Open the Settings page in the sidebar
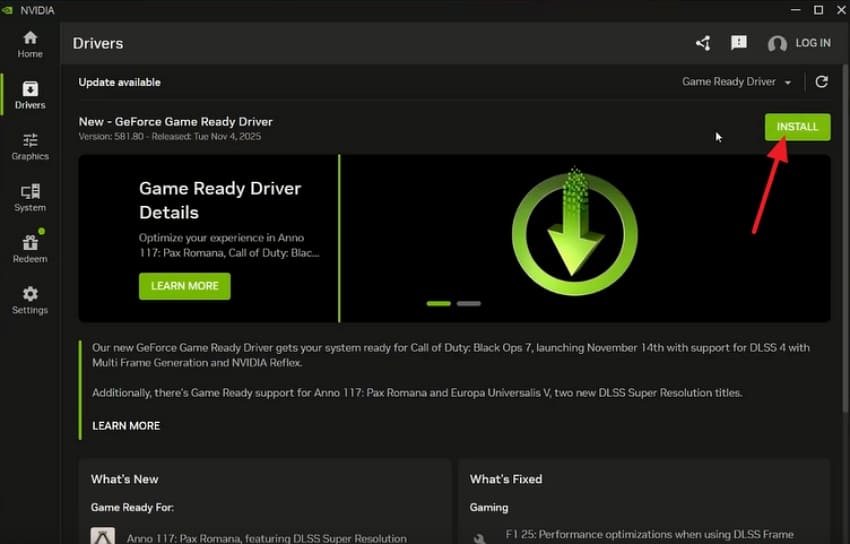The image size is (850, 544). (30, 300)
